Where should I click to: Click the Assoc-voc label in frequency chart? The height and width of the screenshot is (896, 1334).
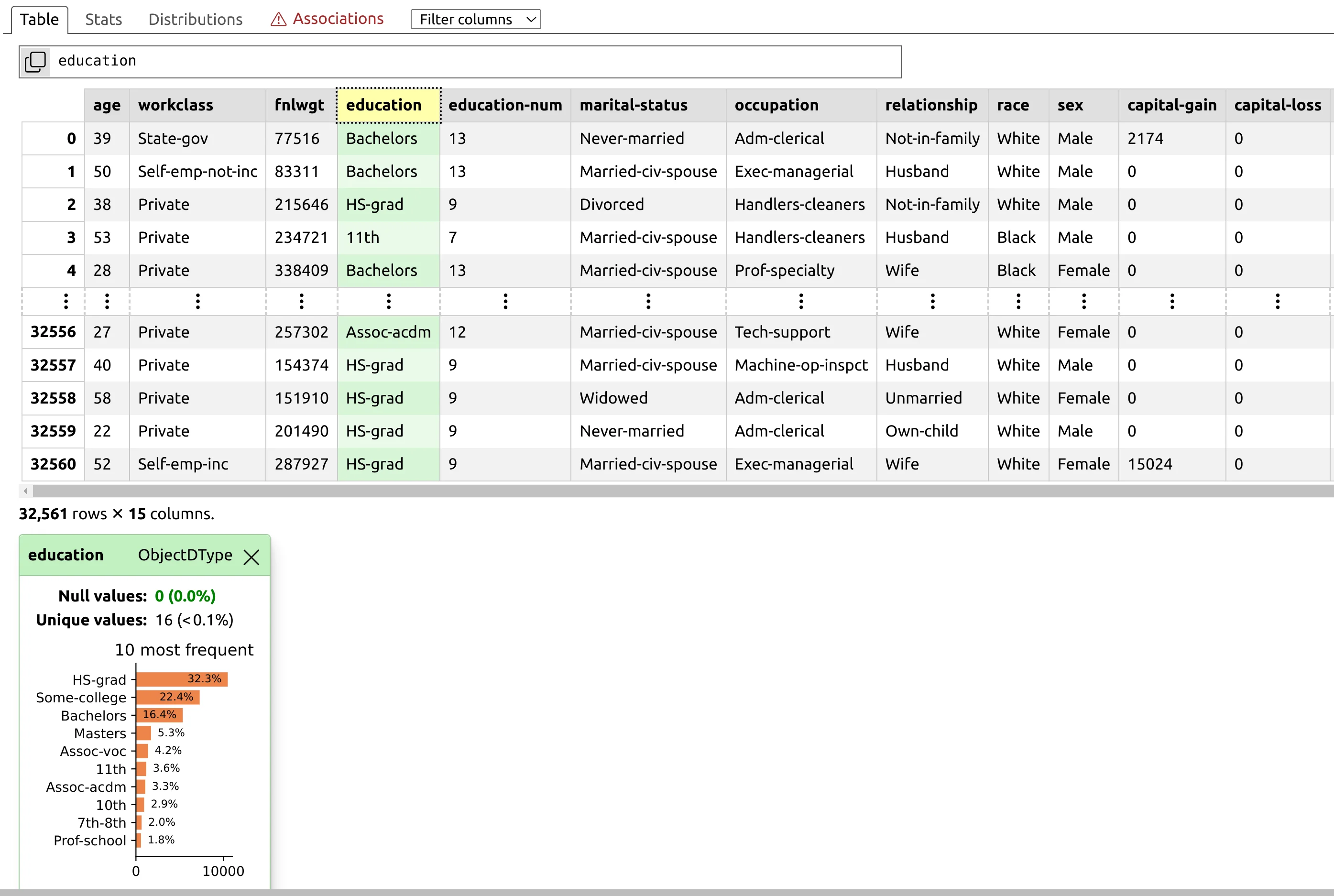93,751
